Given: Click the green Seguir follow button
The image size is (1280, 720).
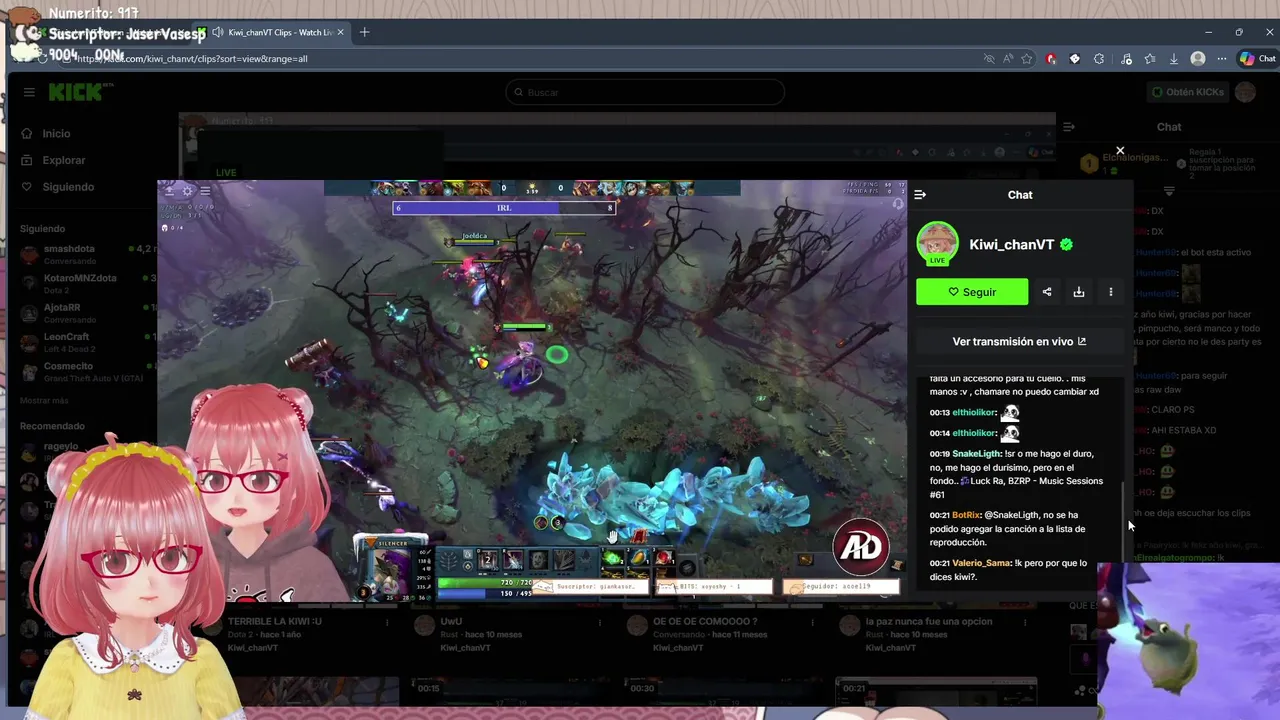Looking at the screenshot, I should [x=971, y=292].
